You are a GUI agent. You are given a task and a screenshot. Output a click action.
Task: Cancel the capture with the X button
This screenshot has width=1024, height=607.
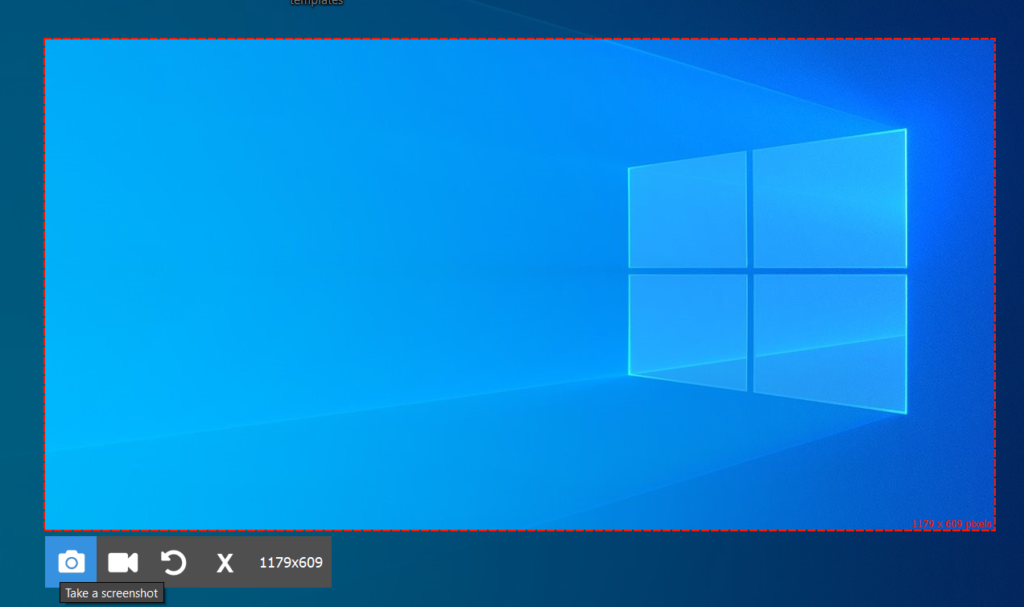click(225, 562)
